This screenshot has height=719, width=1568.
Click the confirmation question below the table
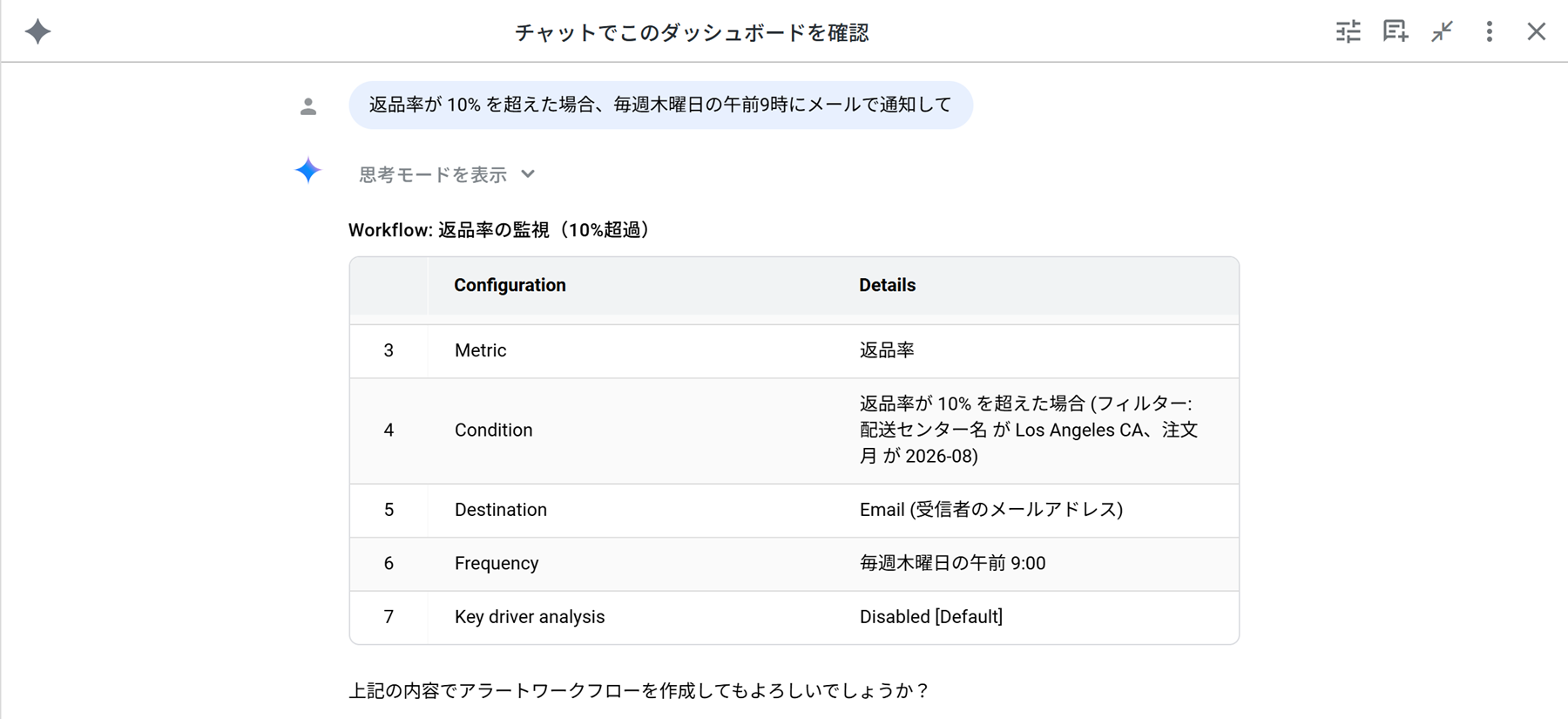pos(639,690)
